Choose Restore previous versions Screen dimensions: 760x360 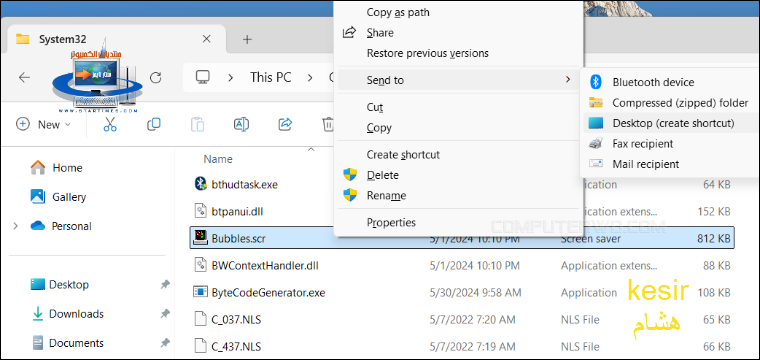[x=428, y=53]
